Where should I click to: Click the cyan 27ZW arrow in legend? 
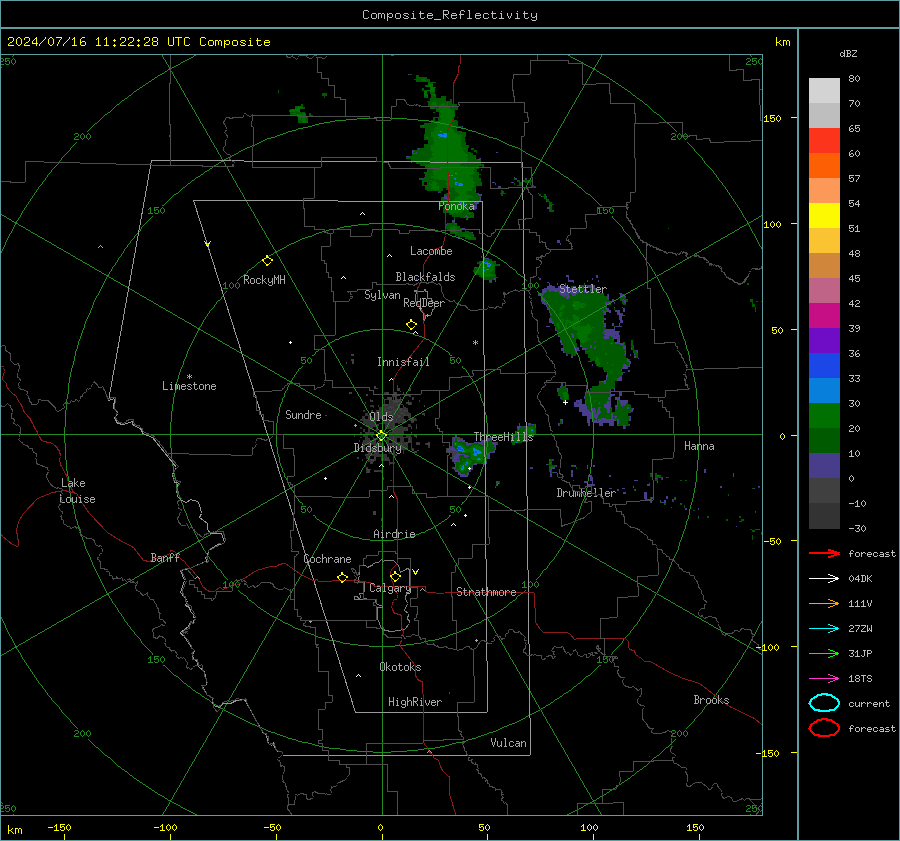coord(824,629)
